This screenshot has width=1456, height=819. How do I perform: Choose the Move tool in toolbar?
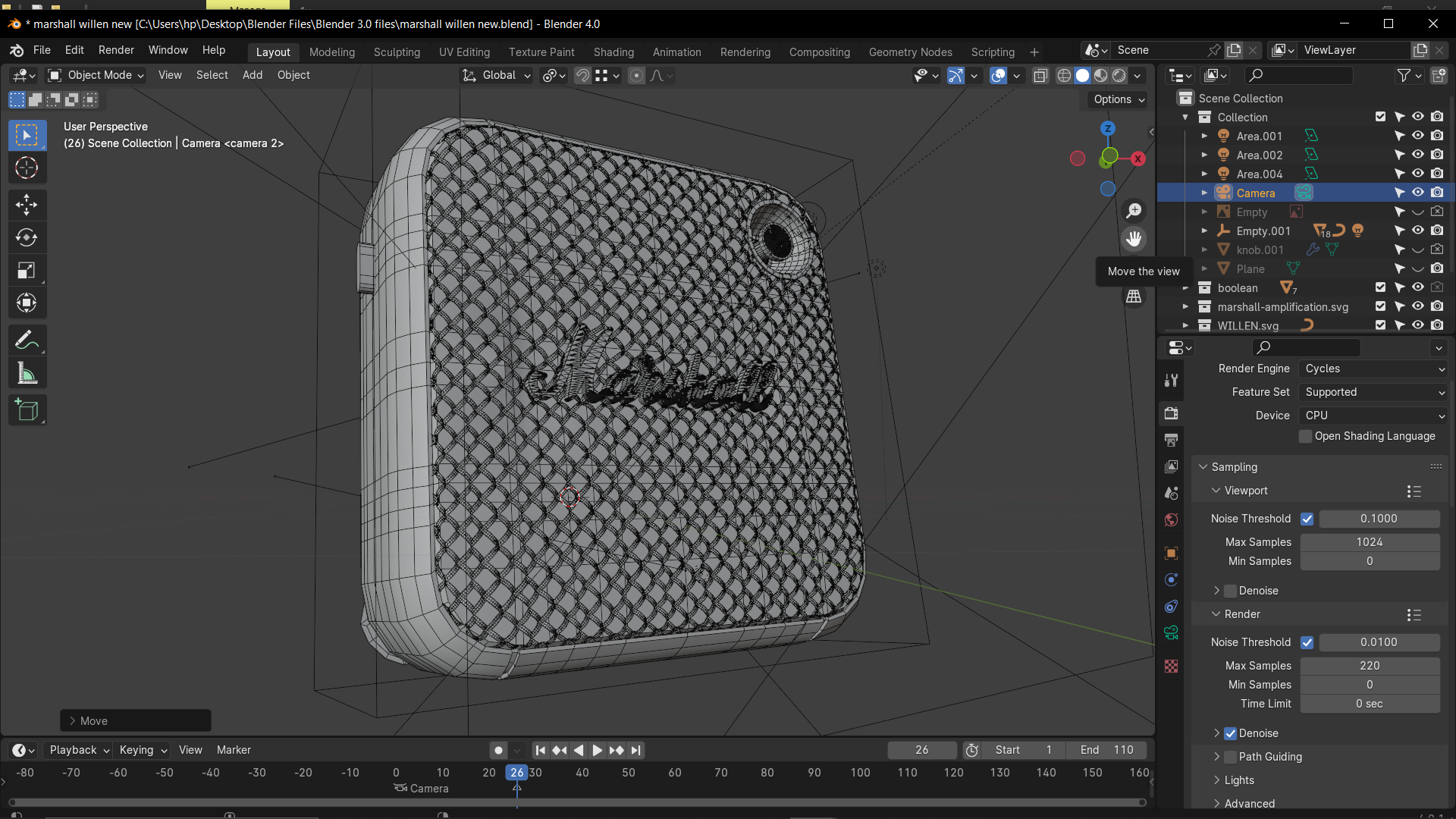coord(27,205)
